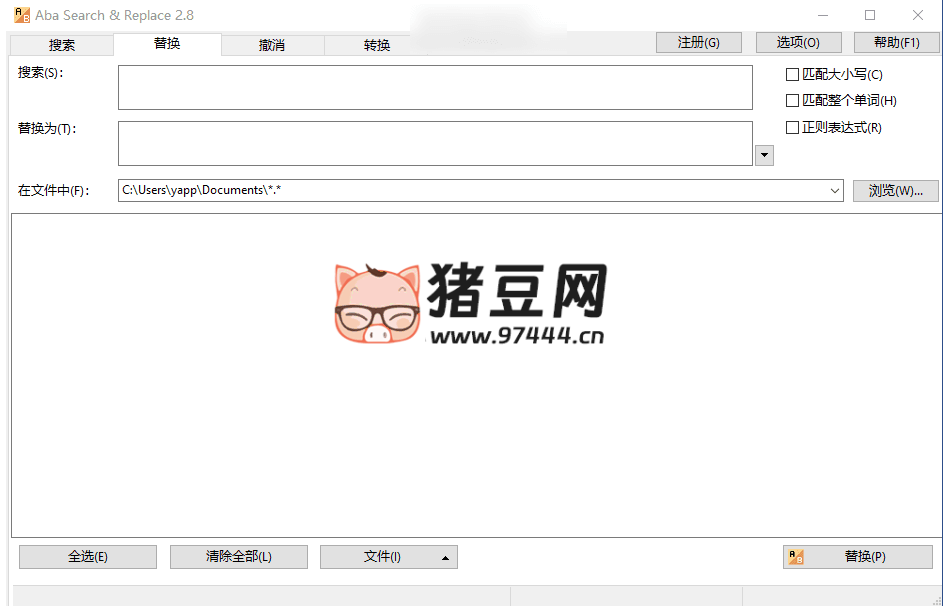Go to the 替换 tab
The width and height of the screenshot is (943, 606).
tap(167, 44)
